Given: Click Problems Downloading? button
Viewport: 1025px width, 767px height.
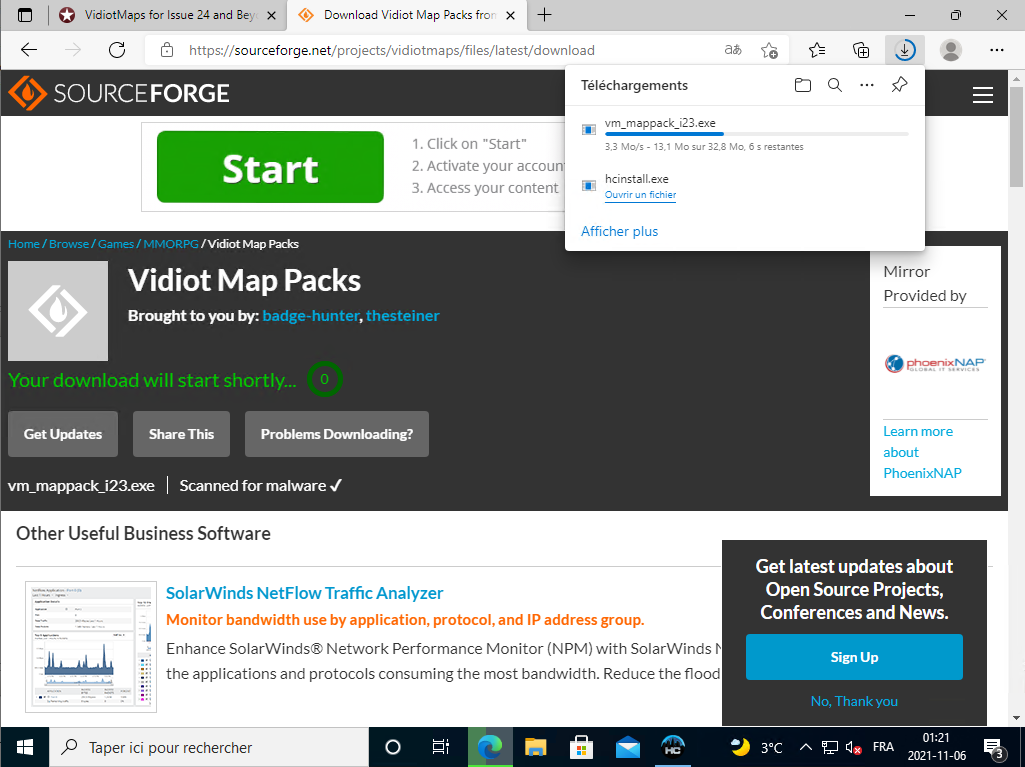Looking at the screenshot, I should pos(337,434).
